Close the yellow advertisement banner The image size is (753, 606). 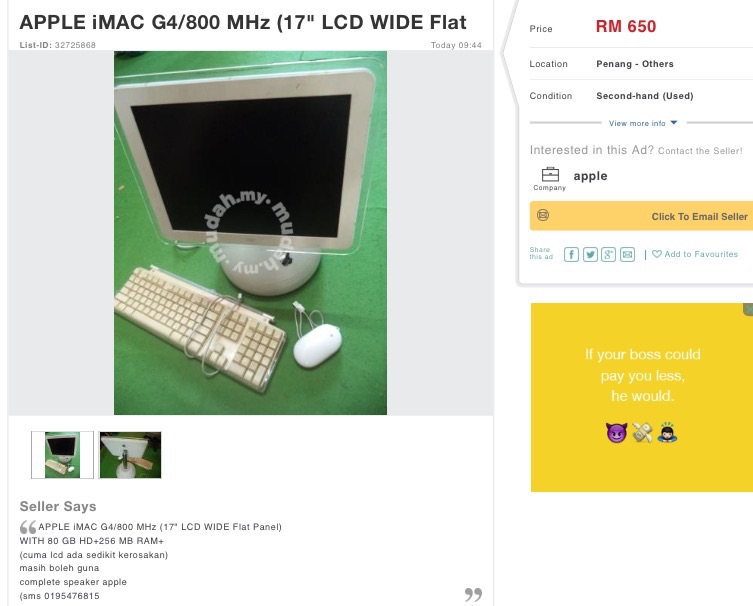pyautogui.click(x=748, y=309)
